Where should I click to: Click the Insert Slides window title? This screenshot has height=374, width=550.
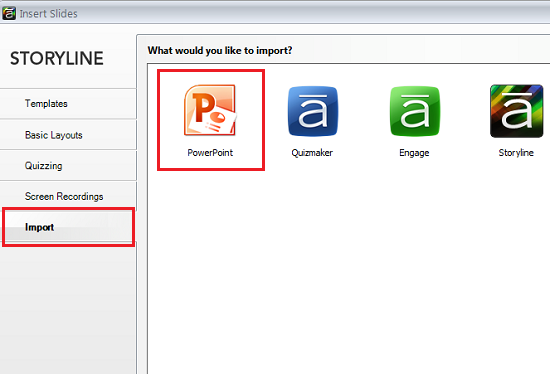tap(48, 14)
